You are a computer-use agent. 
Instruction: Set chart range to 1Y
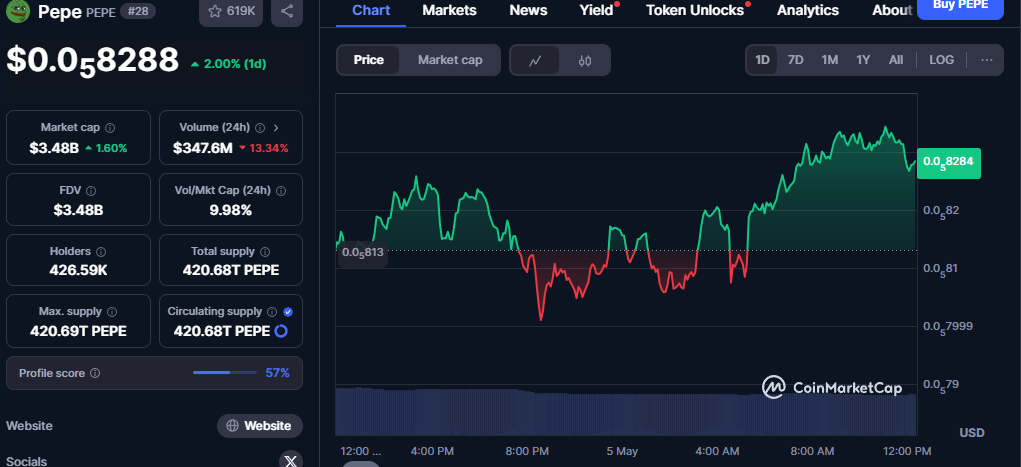tap(863, 60)
